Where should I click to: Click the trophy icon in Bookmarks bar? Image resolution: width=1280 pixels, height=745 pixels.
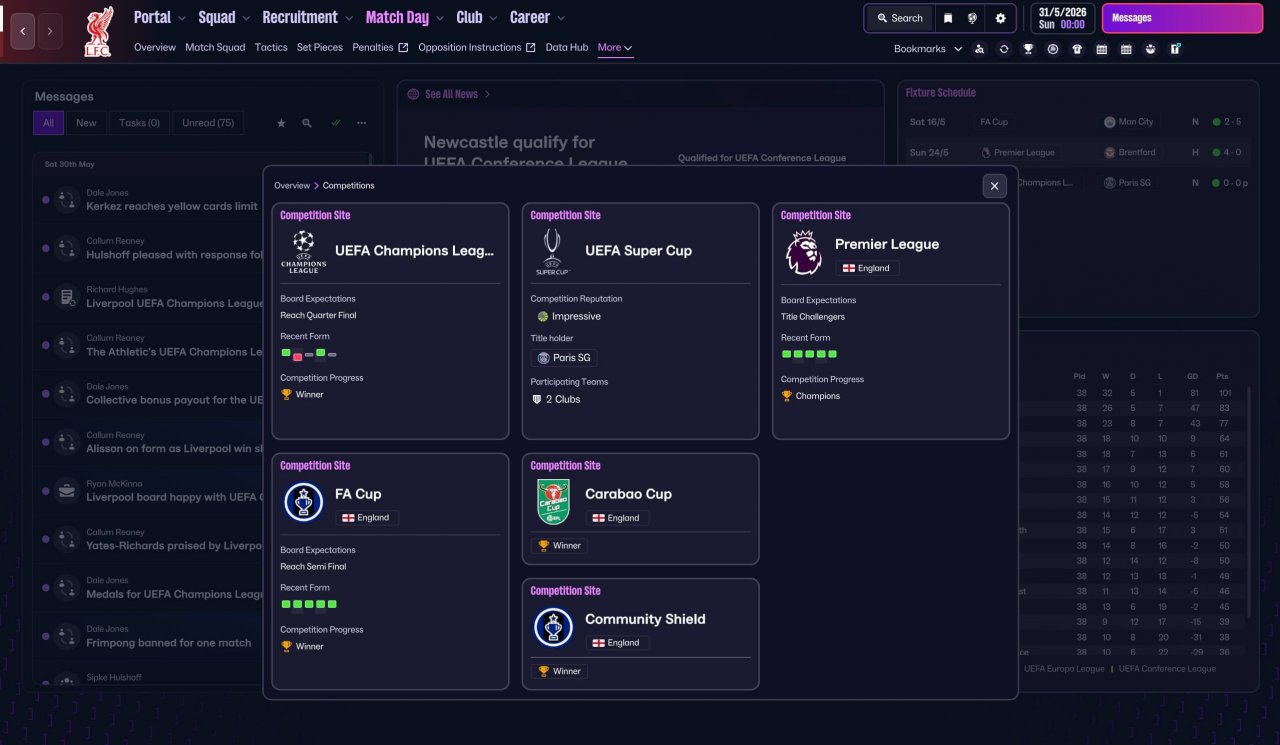pos(1028,49)
